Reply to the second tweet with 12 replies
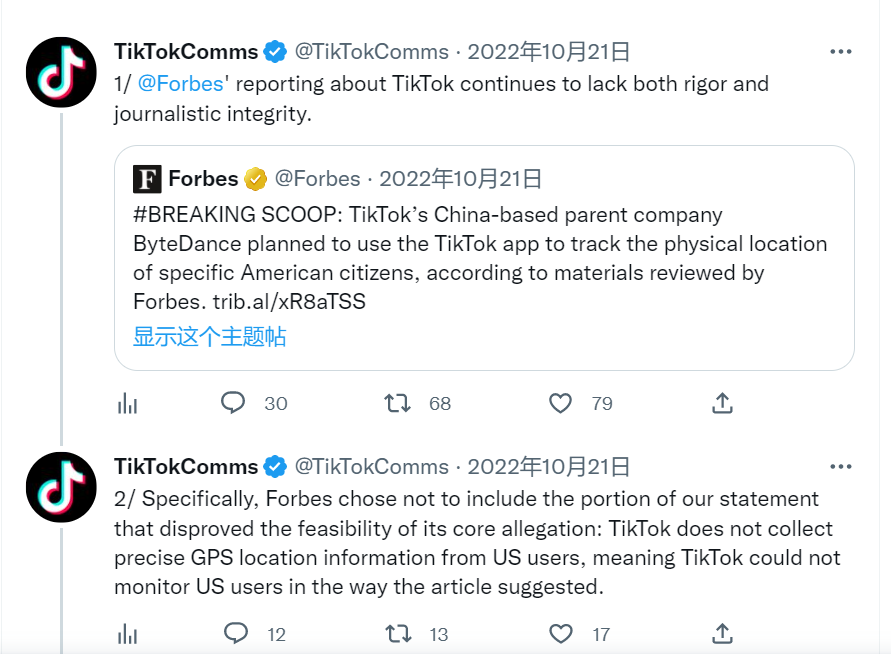Screen dimensions: 891x654 point(236,633)
